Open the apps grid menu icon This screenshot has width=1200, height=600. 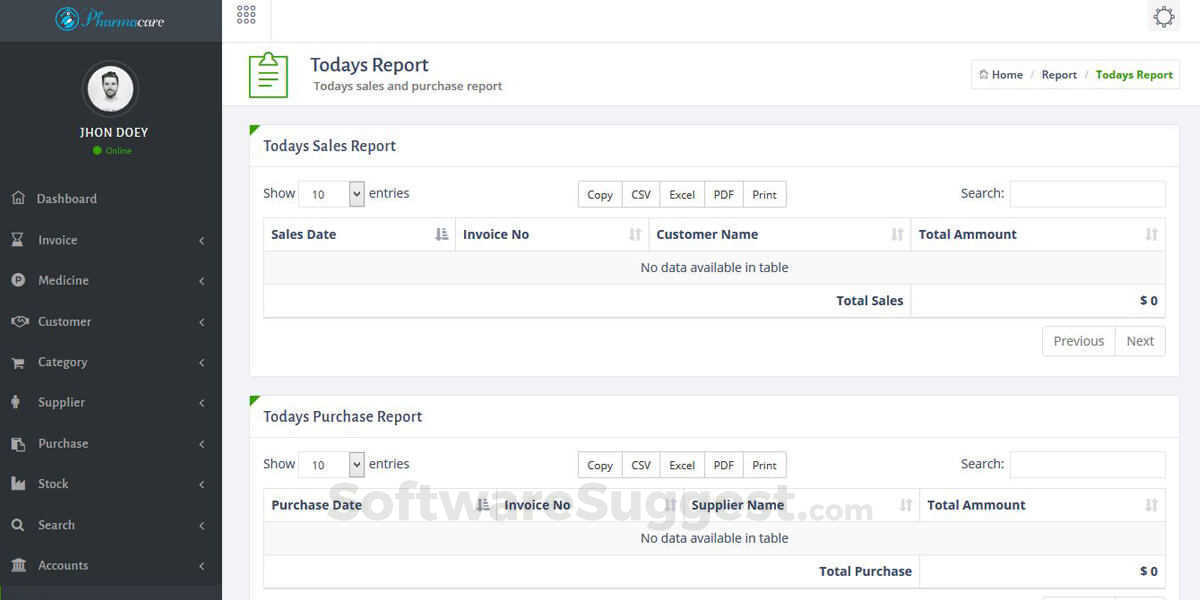pyautogui.click(x=246, y=15)
